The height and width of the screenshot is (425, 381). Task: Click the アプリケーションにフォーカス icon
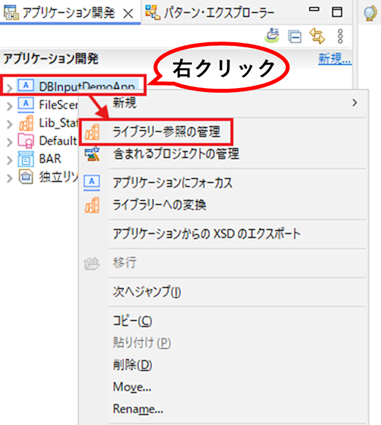click(x=92, y=183)
